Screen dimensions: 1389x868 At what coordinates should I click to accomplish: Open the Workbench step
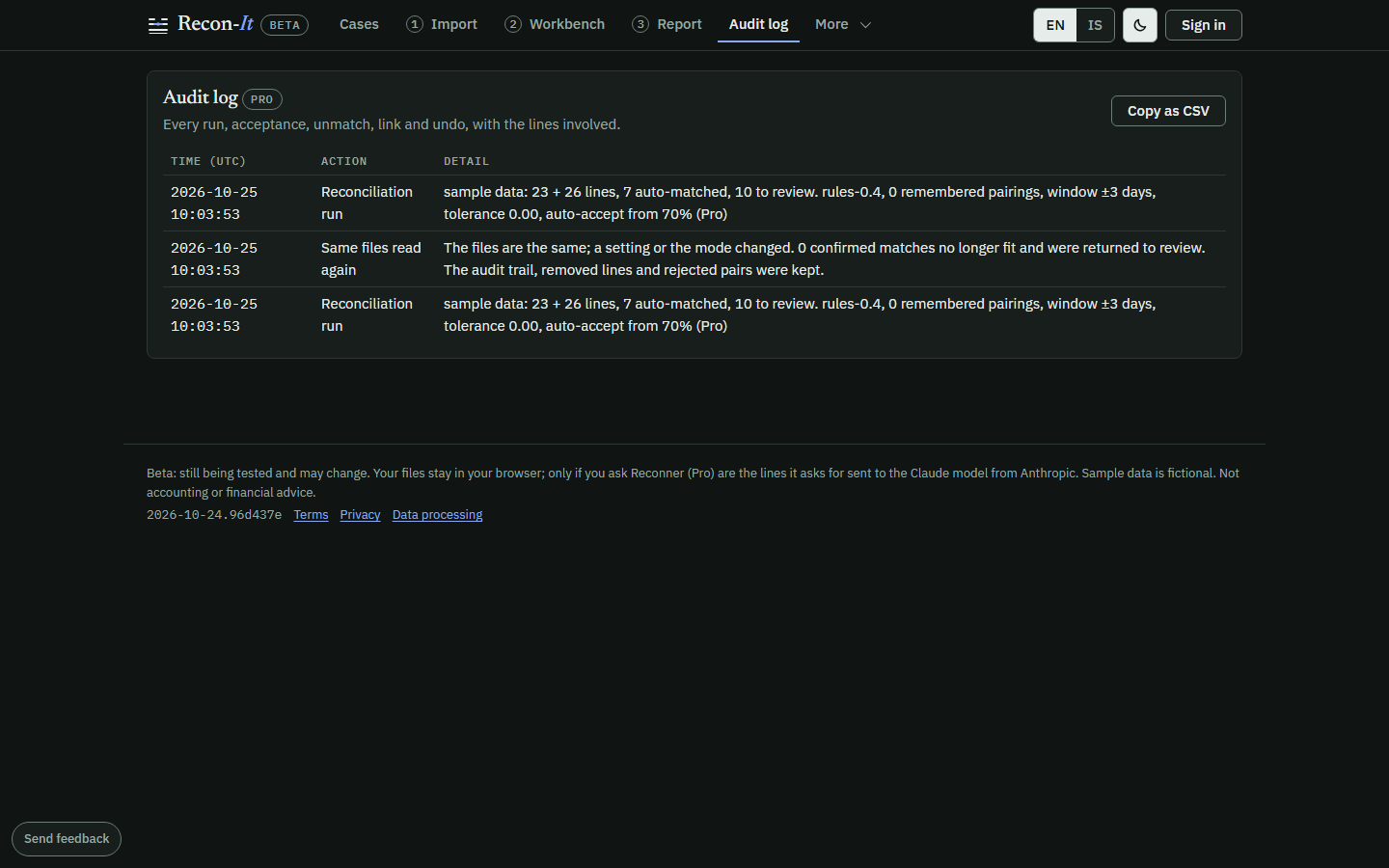(555, 24)
